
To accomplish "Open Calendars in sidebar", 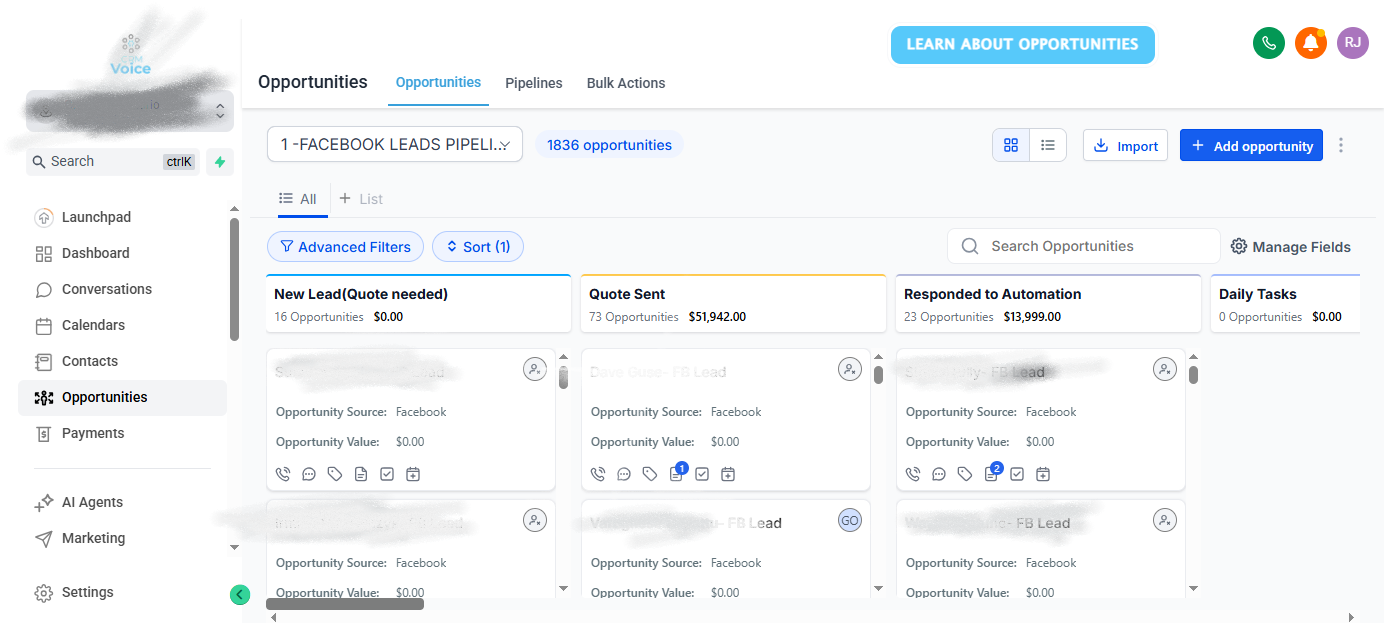I will click(x=122, y=325).
